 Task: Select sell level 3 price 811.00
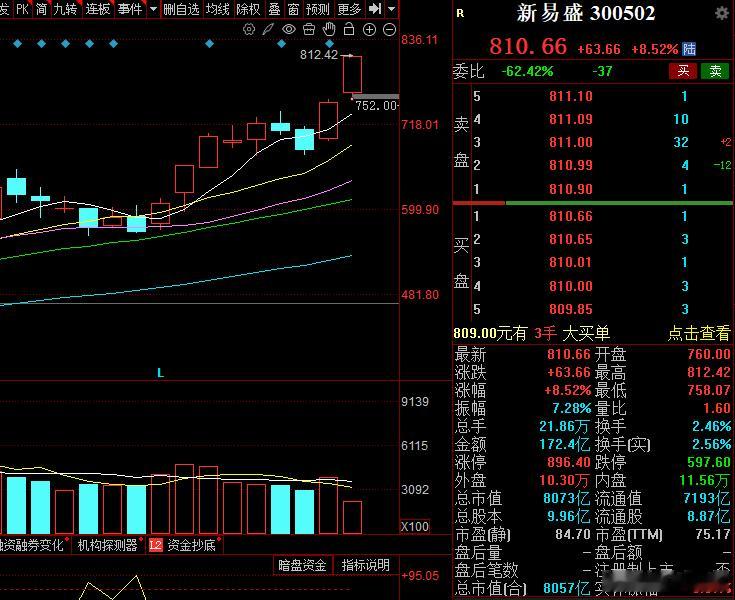coord(570,142)
